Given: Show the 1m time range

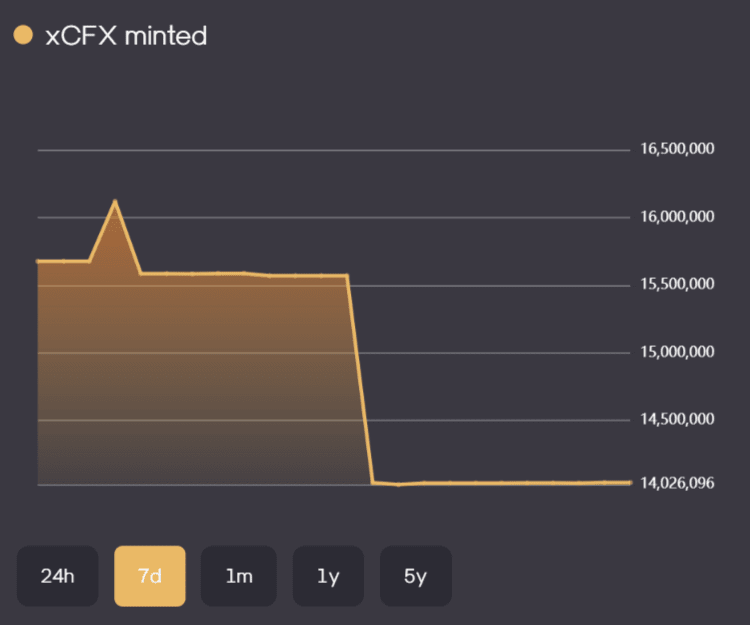Looking at the screenshot, I should click(239, 576).
